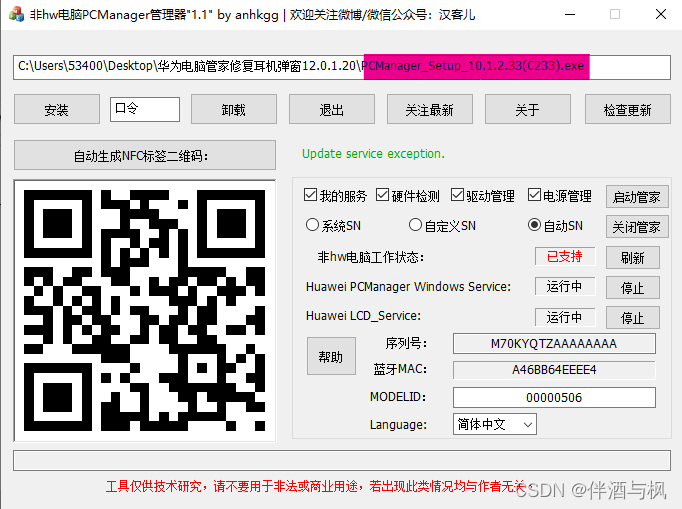Click the generated NFC QR code image
This screenshot has width=682, height=509.
[145, 311]
